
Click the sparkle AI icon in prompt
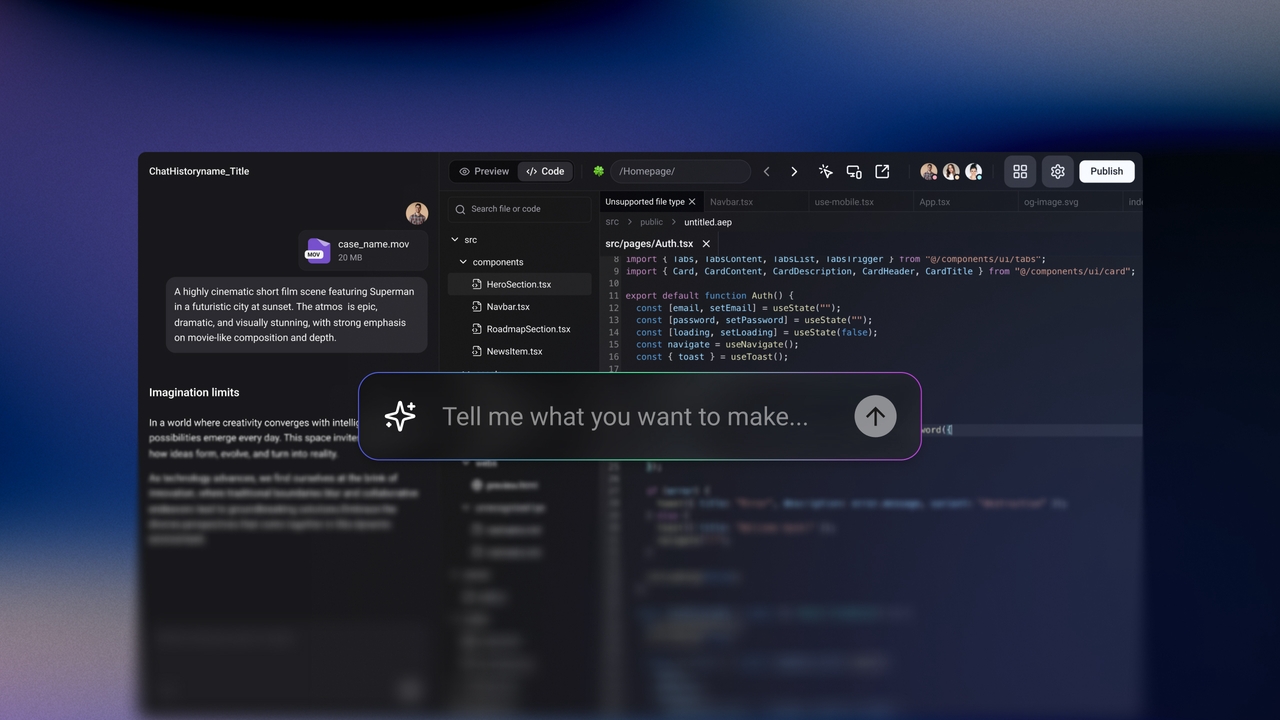400,416
